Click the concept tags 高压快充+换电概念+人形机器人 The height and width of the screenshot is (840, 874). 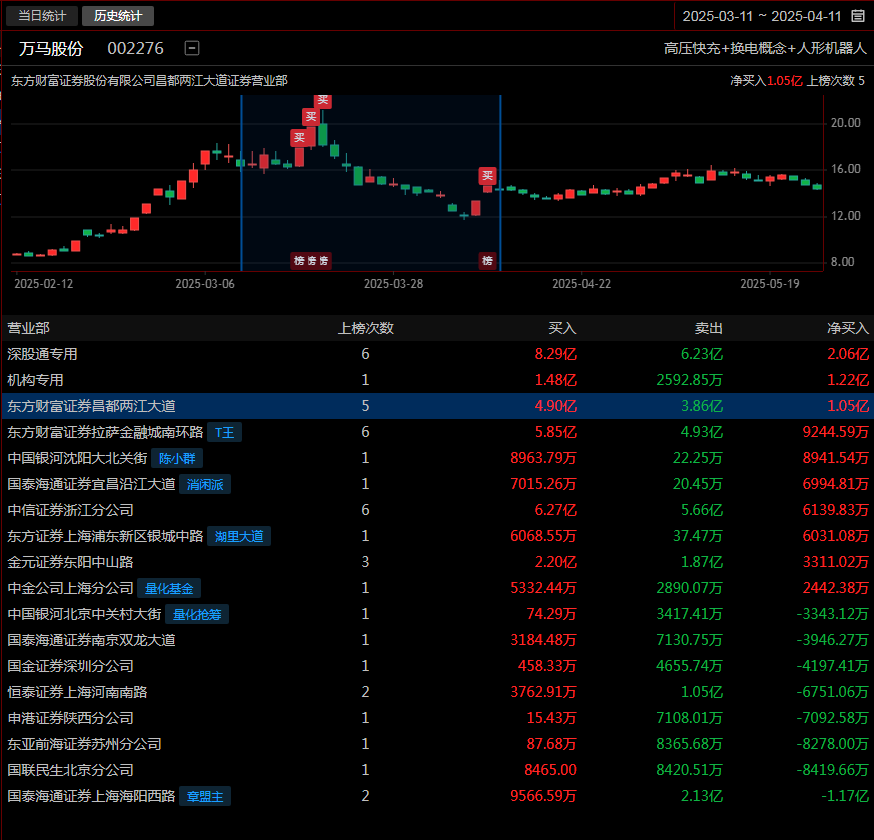click(x=765, y=48)
